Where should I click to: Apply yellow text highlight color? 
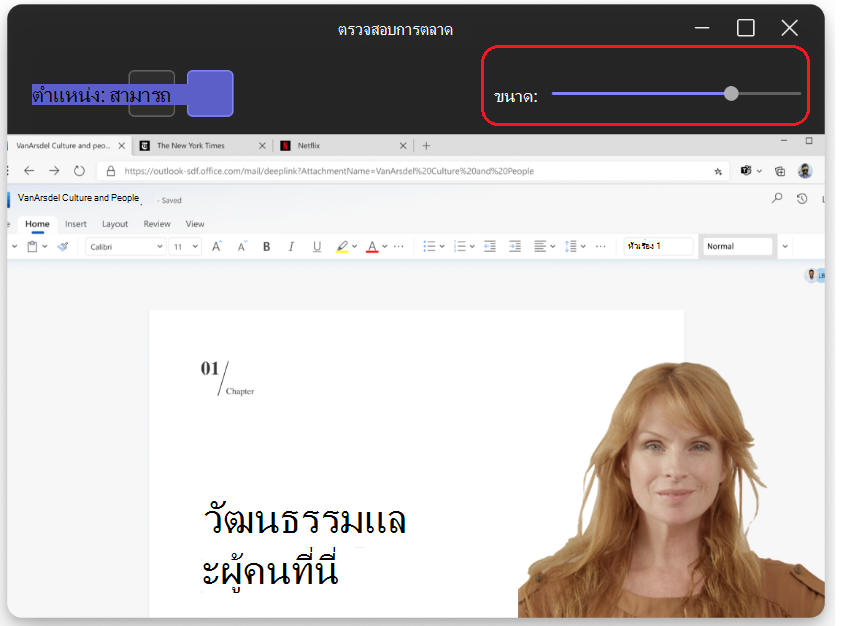pyautogui.click(x=342, y=247)
